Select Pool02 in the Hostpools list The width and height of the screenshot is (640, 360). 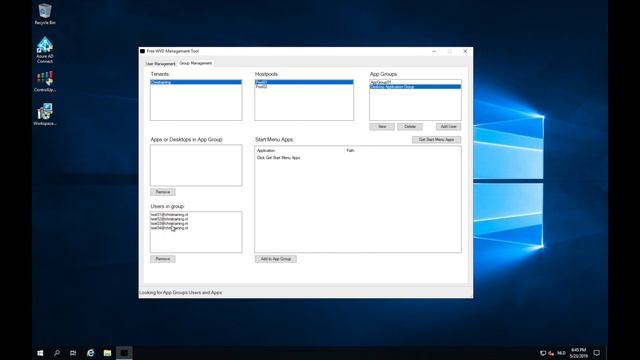(304, 87)
